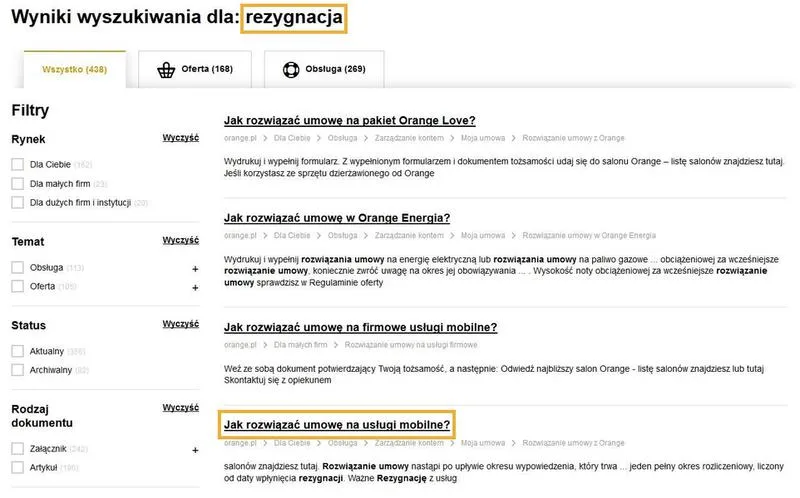Screen dimensions: 800x498
Task: Click 'Rozwiązanie umowy w Orange Energia' breadcrumb
Action: (x=589, y=236)
